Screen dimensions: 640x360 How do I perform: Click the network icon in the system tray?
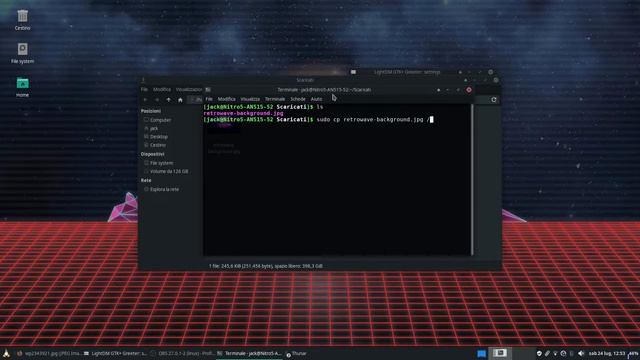(x=556, y=353)
